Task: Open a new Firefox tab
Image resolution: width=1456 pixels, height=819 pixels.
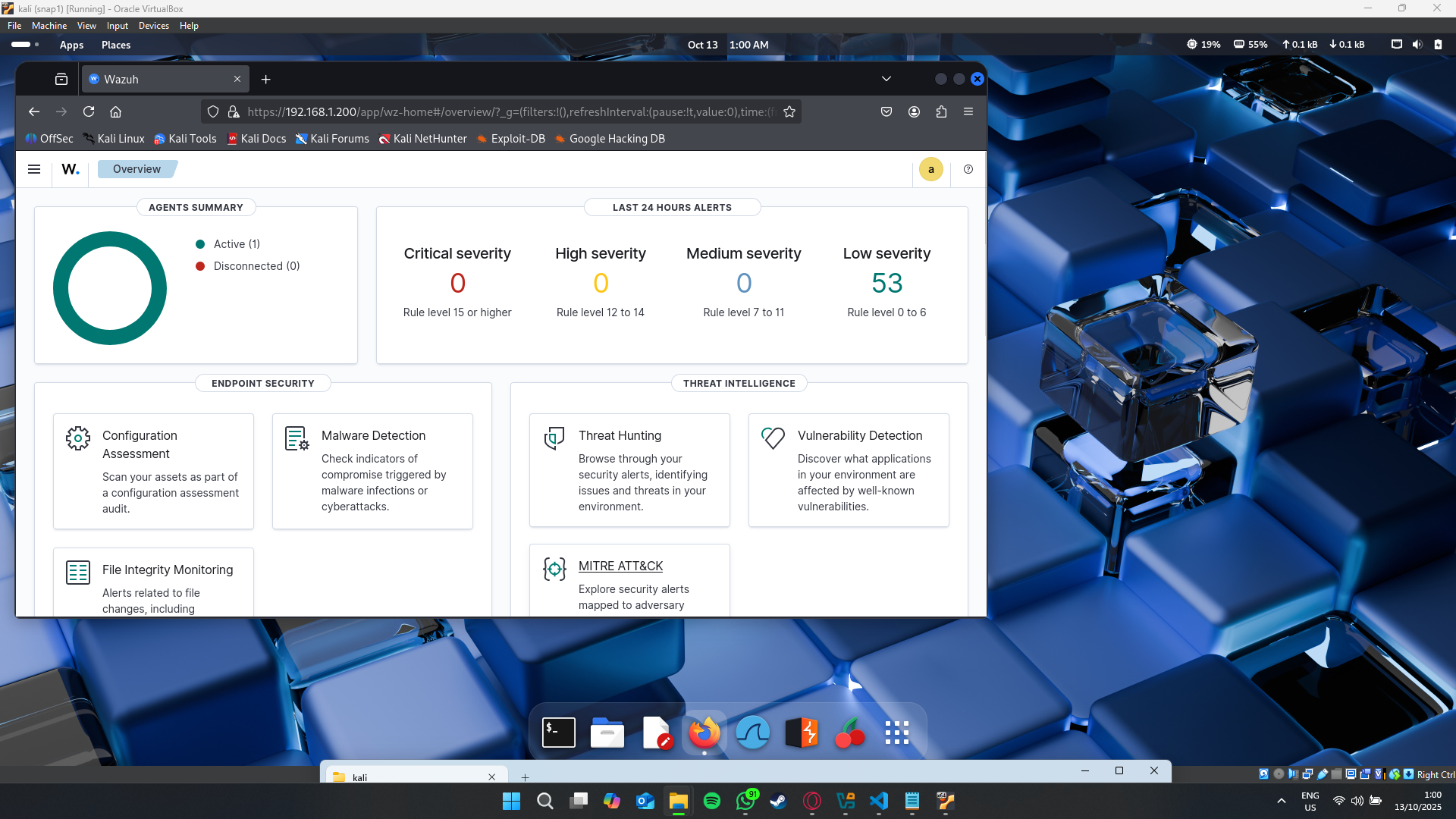Action: (265, 79)
